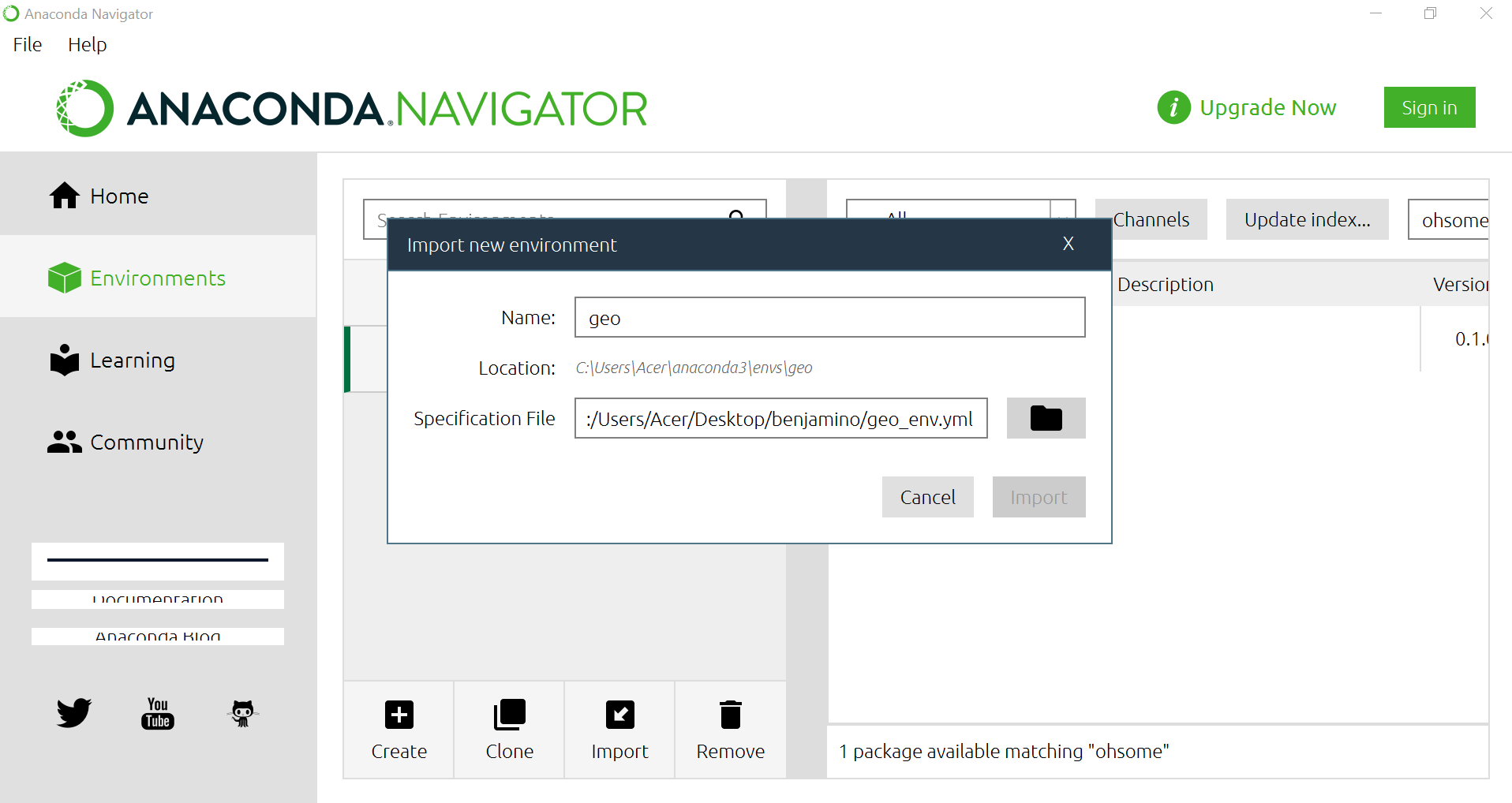Open the package filter dropdown showing All
Viewport: 1512px width, 803px height.
click(961, 210)
